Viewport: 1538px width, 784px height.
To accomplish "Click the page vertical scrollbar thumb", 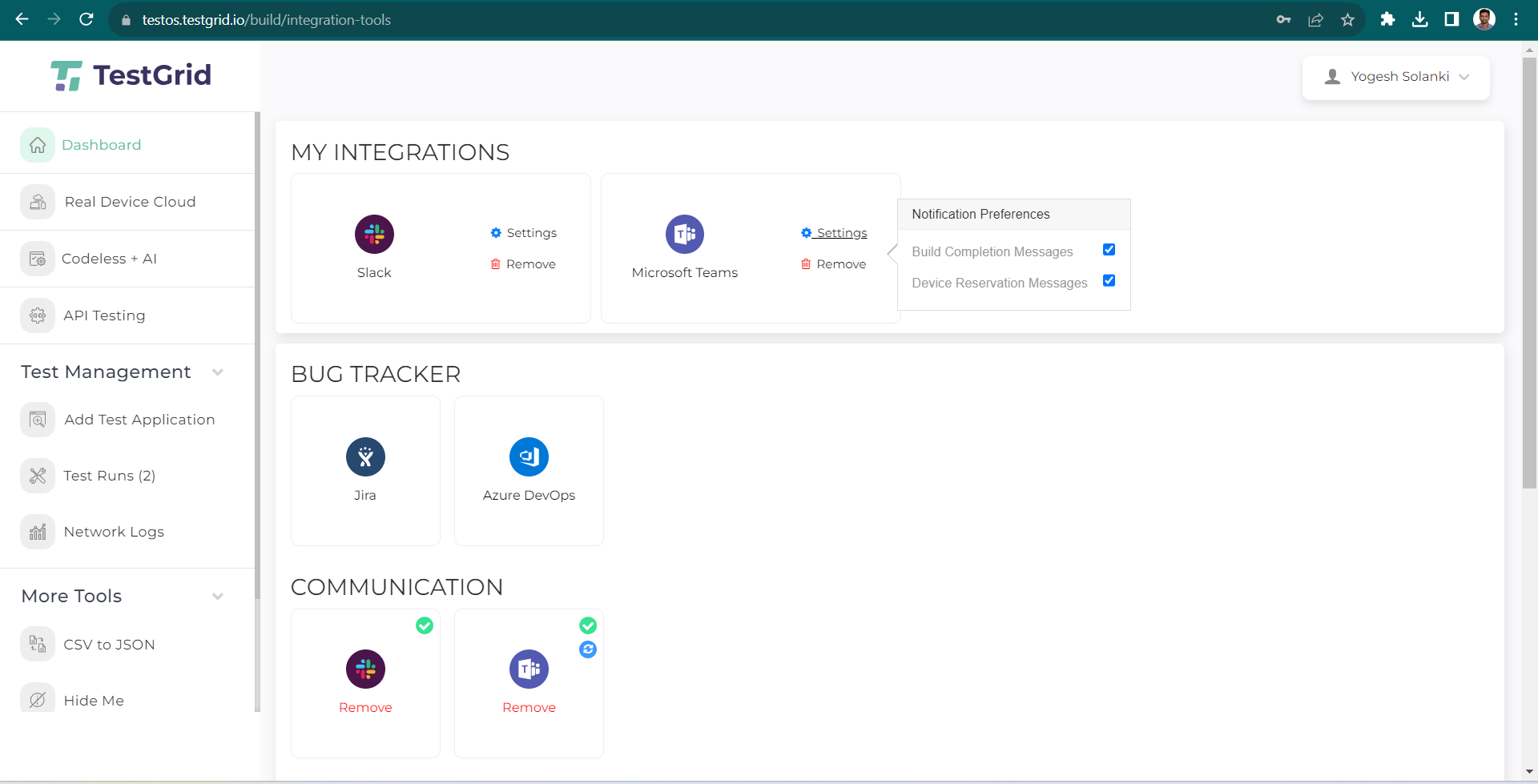I will (x=1529, y=272).
